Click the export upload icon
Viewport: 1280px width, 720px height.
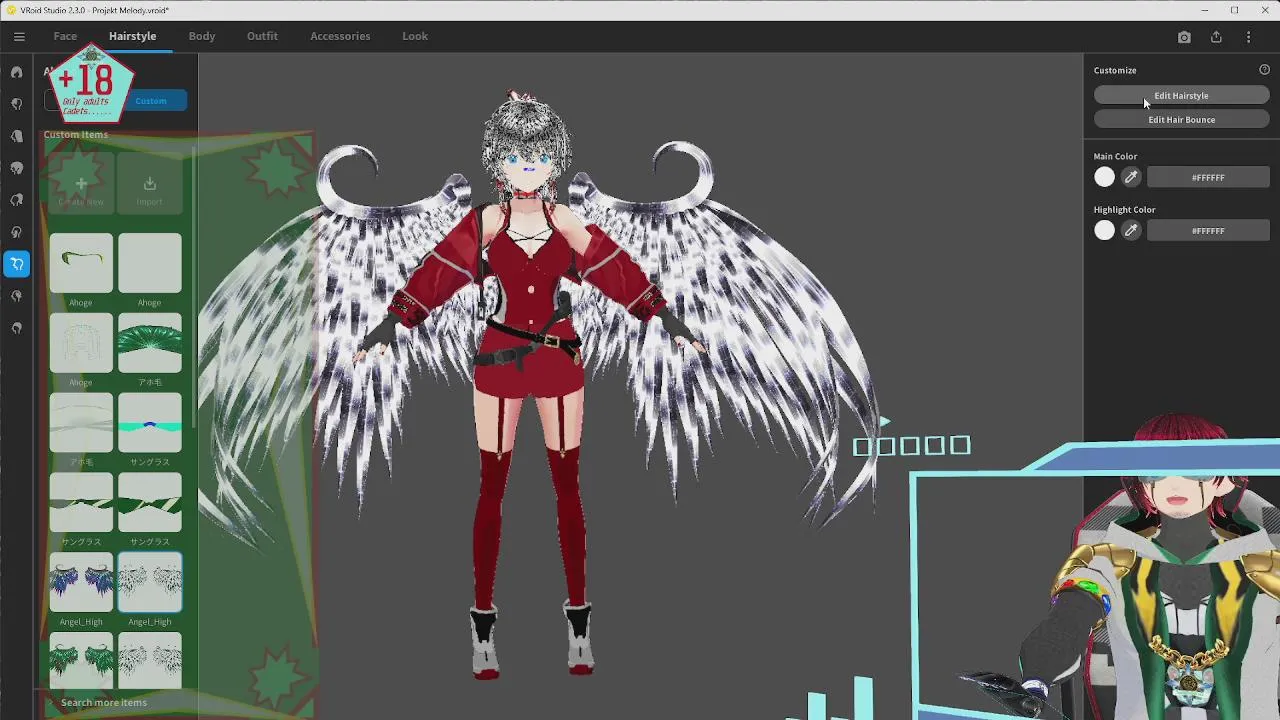tap(1216, 37)
